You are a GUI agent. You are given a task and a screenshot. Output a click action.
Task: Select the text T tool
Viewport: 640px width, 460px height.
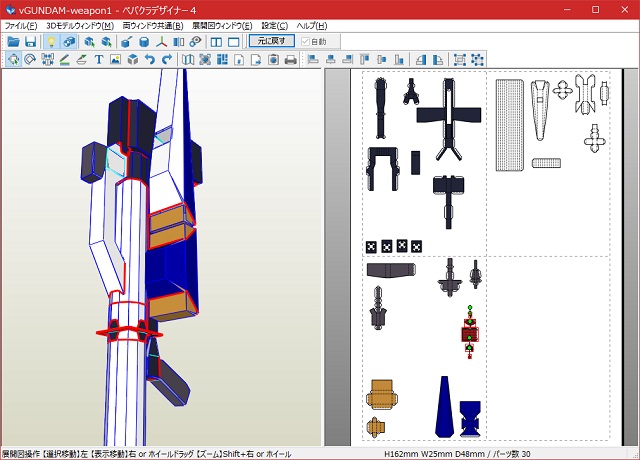pyautogui.click(x=99, y=60)
